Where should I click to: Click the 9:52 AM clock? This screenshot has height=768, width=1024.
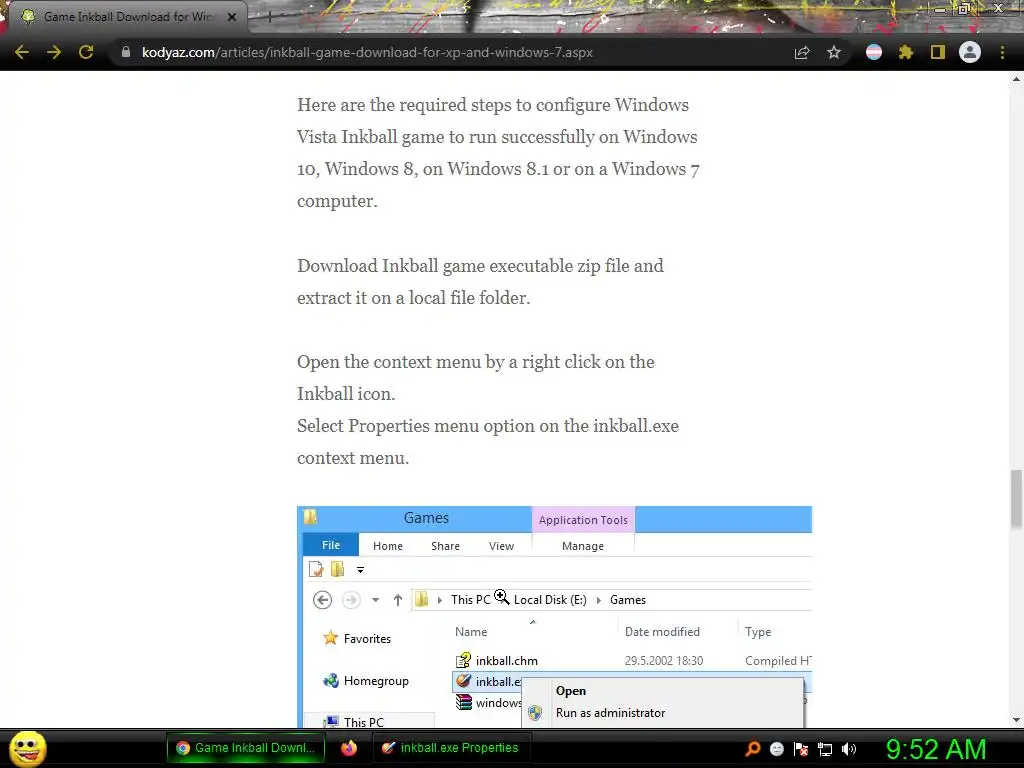[936, 749]
